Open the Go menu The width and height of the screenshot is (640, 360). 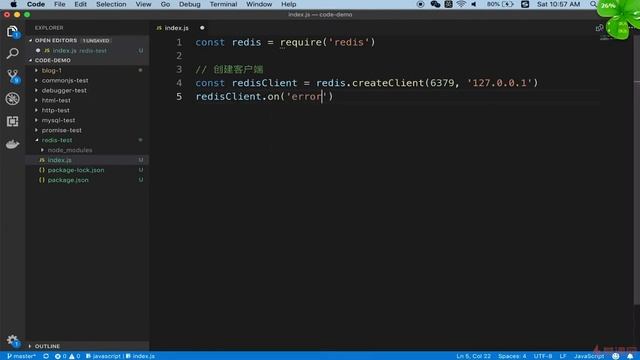coord(165,4)
